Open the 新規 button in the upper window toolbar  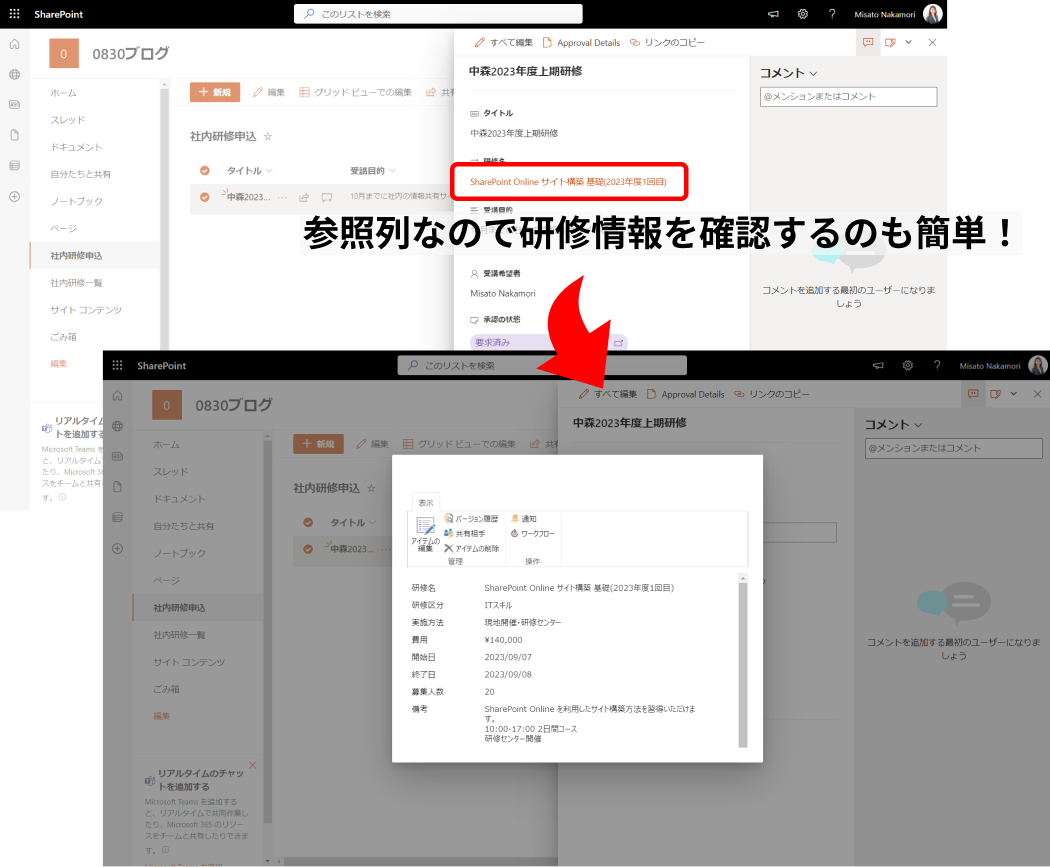[215, 92]
